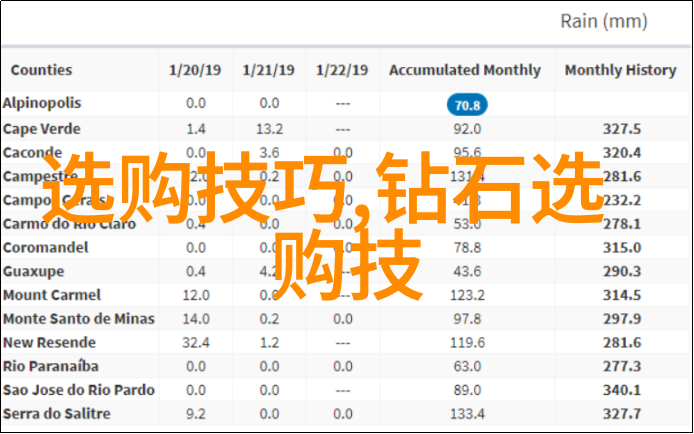Click the 320.4 monthly history for Caconde

[622, 153]
